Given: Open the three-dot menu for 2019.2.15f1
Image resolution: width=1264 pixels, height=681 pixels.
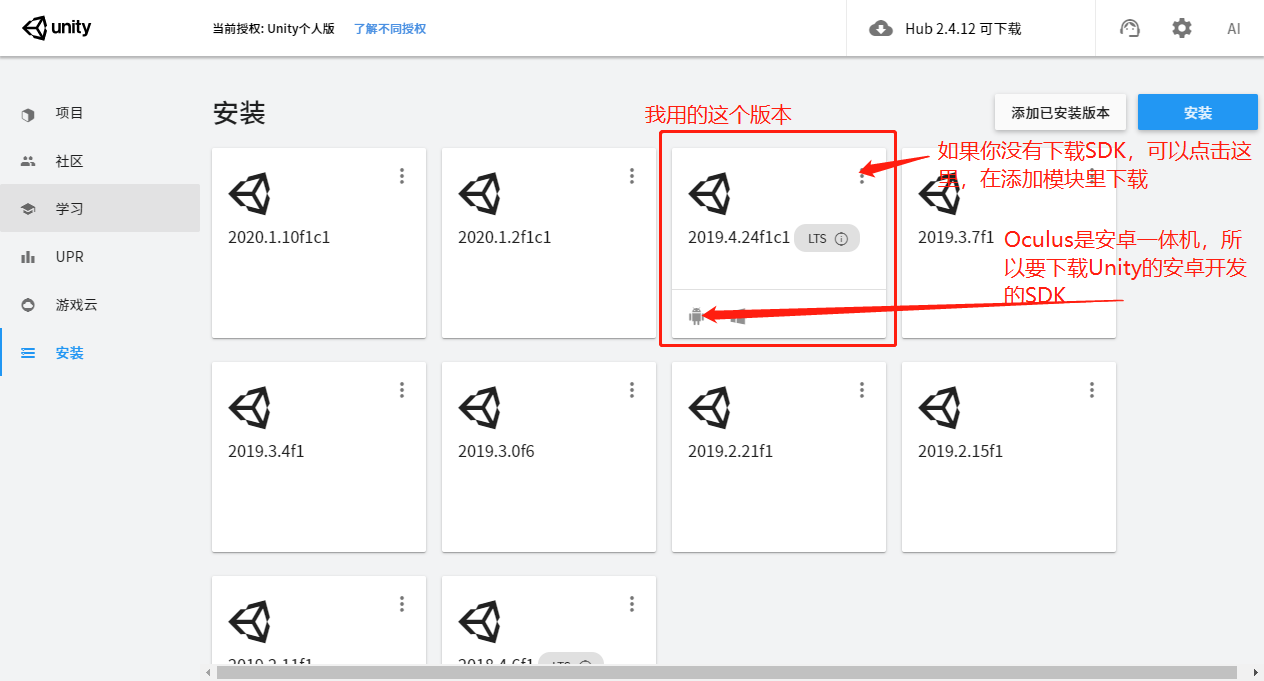Looking at the screenshot, I should click(1092, 390).
